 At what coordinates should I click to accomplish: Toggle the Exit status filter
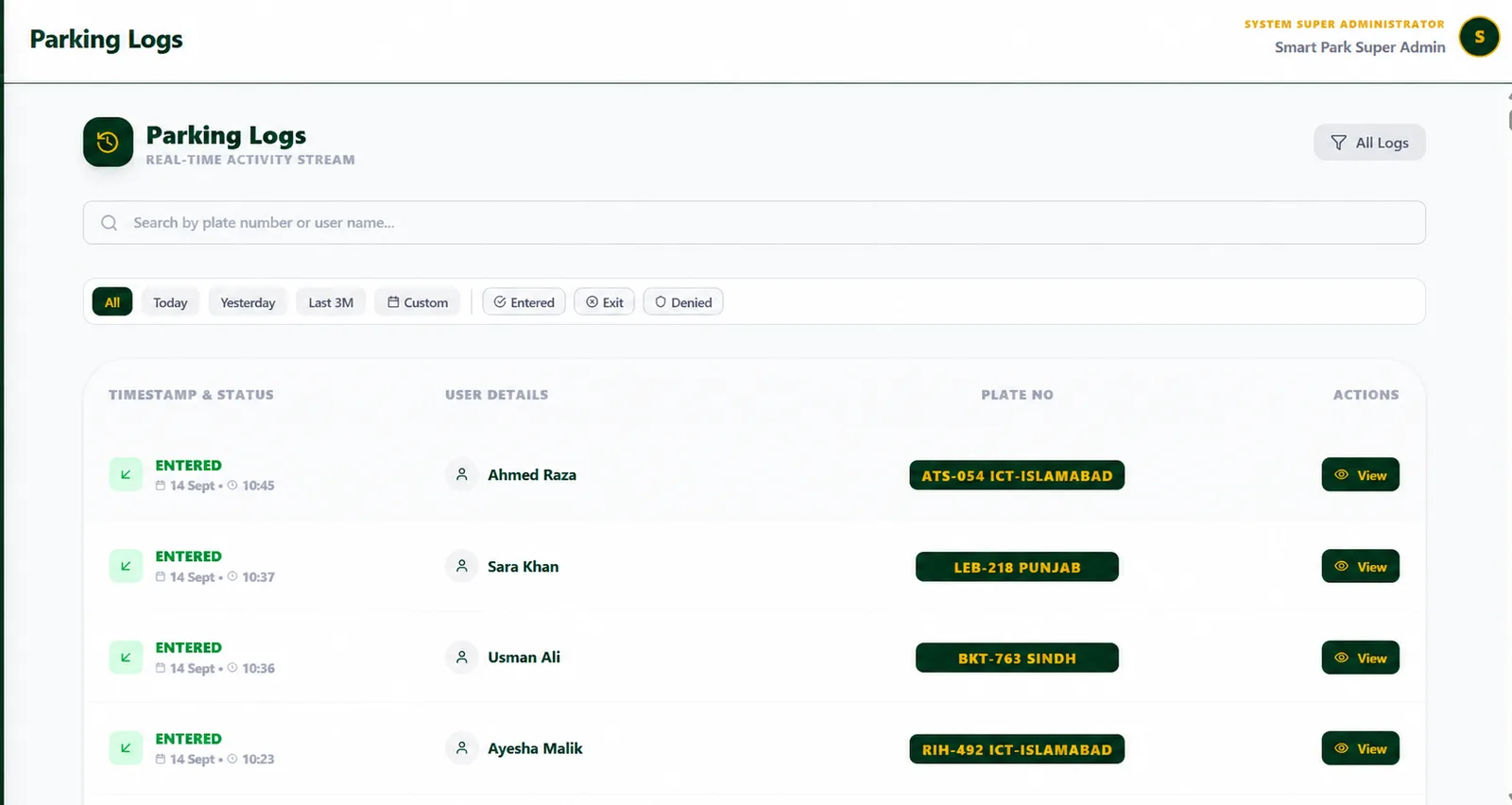tap(605, 302)
